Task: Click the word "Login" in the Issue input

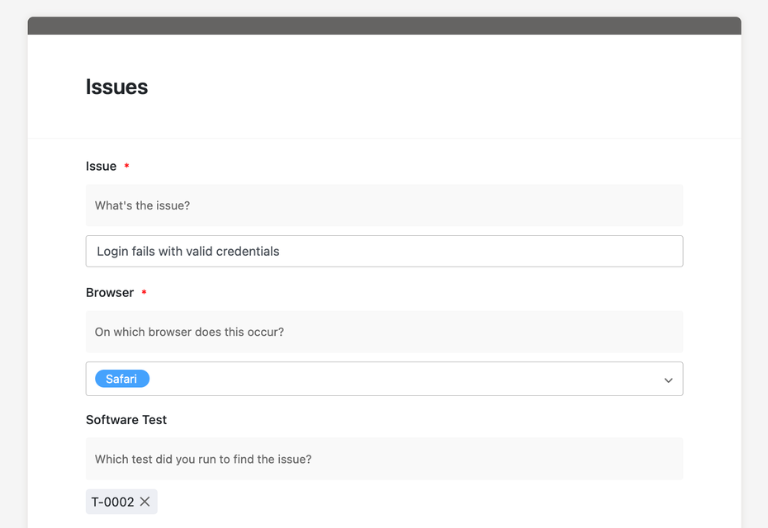Action: 112,251
